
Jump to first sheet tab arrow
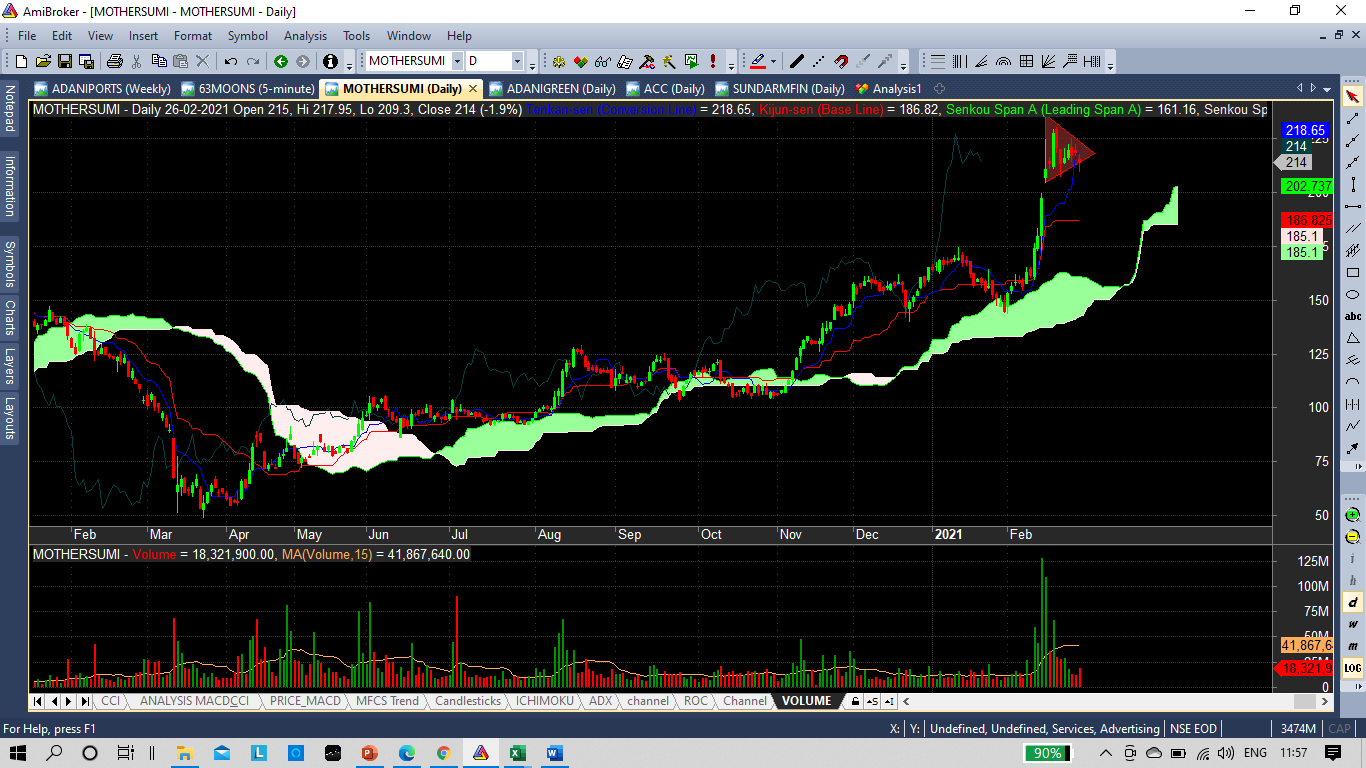pyautogui.click(x=38, y=701)
